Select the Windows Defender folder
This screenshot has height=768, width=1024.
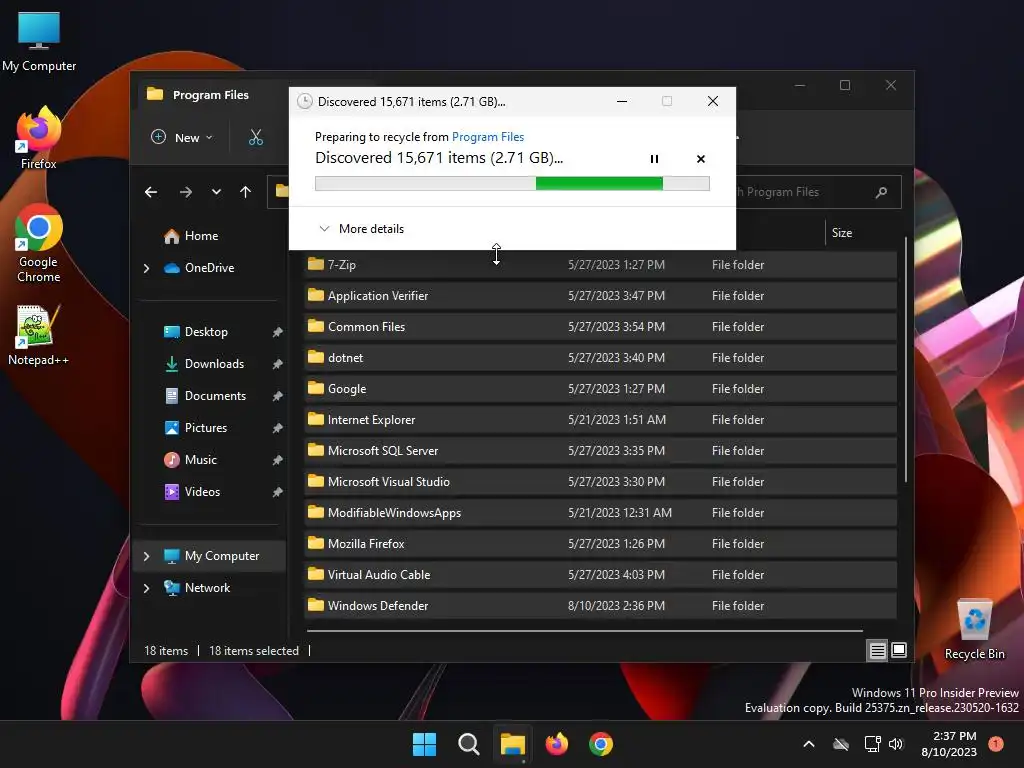(x=600, y=605)
